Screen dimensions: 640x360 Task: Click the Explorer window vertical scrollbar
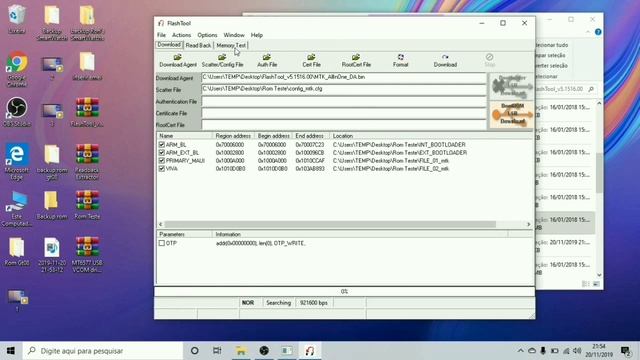click(599, 173)
